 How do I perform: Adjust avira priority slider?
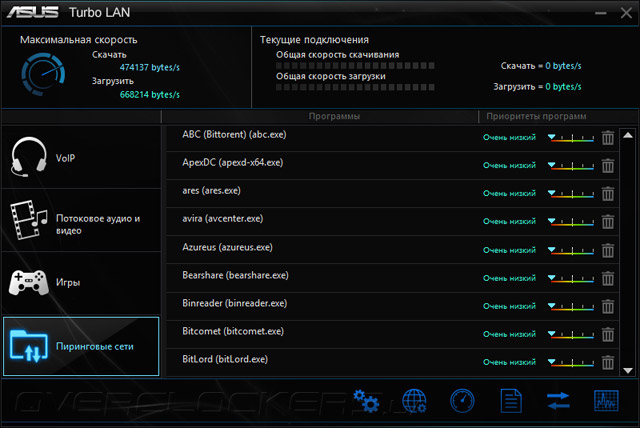point(571,222)
